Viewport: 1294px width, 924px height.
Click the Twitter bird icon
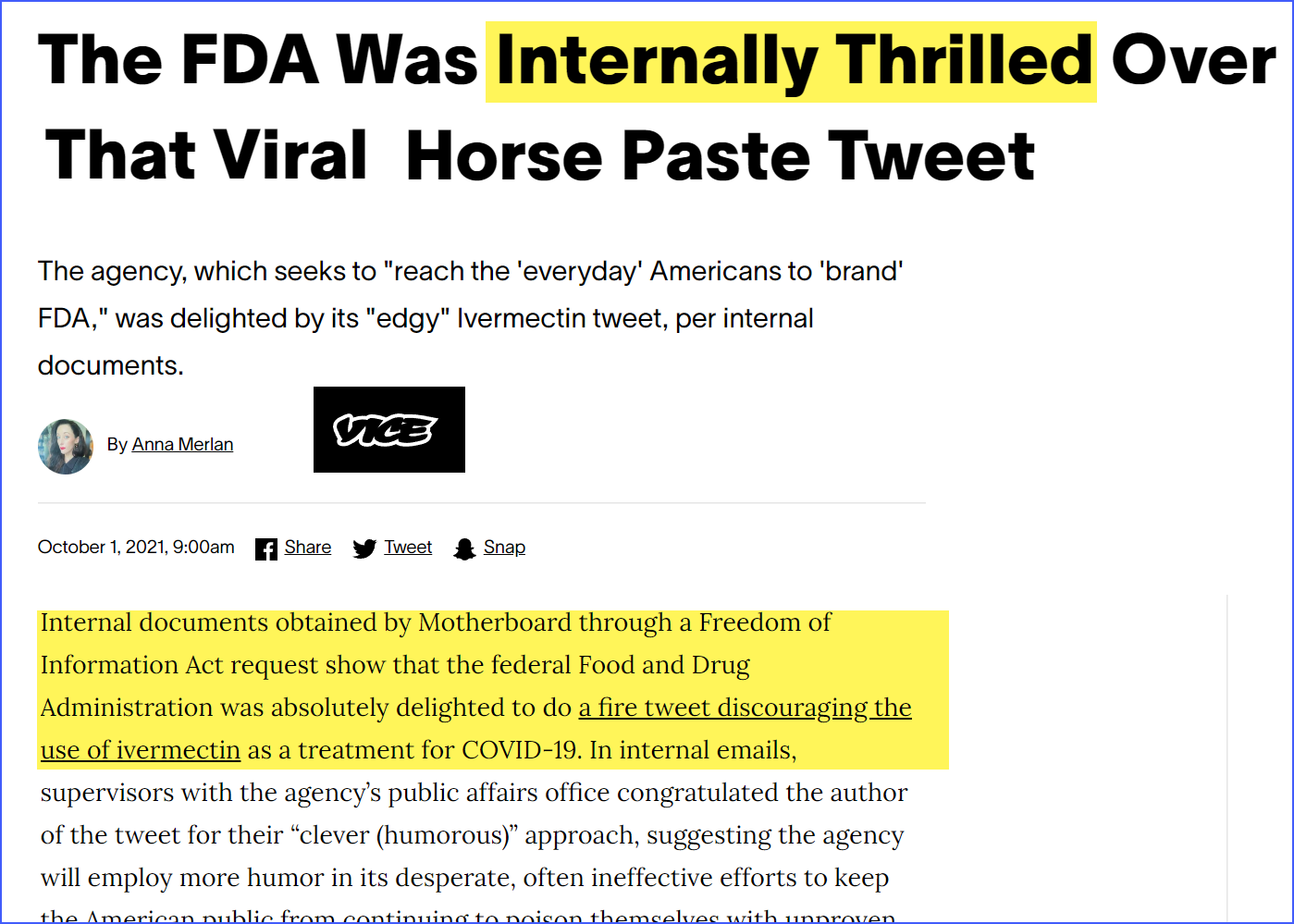(x=364, y=548)
